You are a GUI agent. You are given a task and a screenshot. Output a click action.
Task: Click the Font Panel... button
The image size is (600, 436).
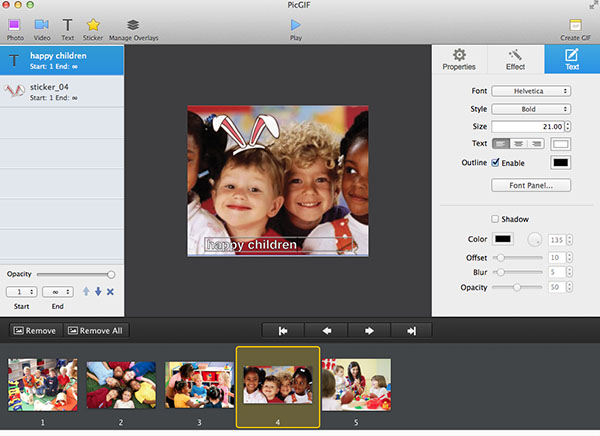tap(531, 185)
